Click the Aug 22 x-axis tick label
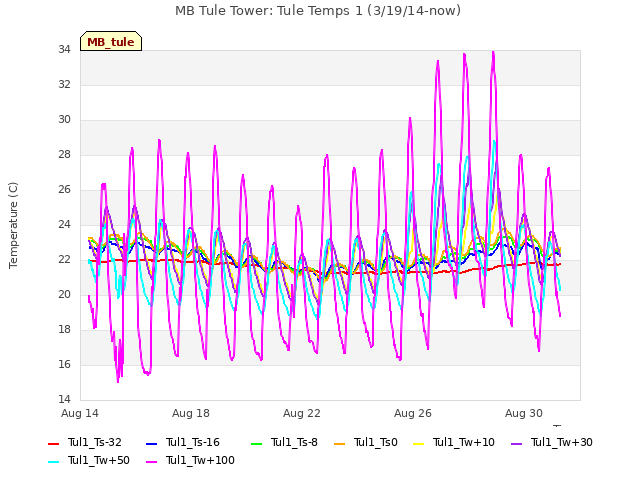640x480 pixels. pyautogui.click(x=302, y=413)
